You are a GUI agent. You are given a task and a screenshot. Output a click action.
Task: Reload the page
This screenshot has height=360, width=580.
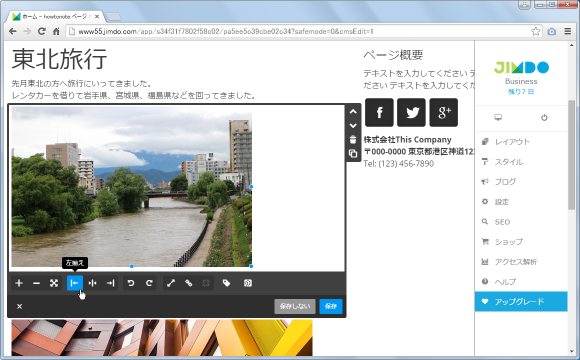(41, 31)
